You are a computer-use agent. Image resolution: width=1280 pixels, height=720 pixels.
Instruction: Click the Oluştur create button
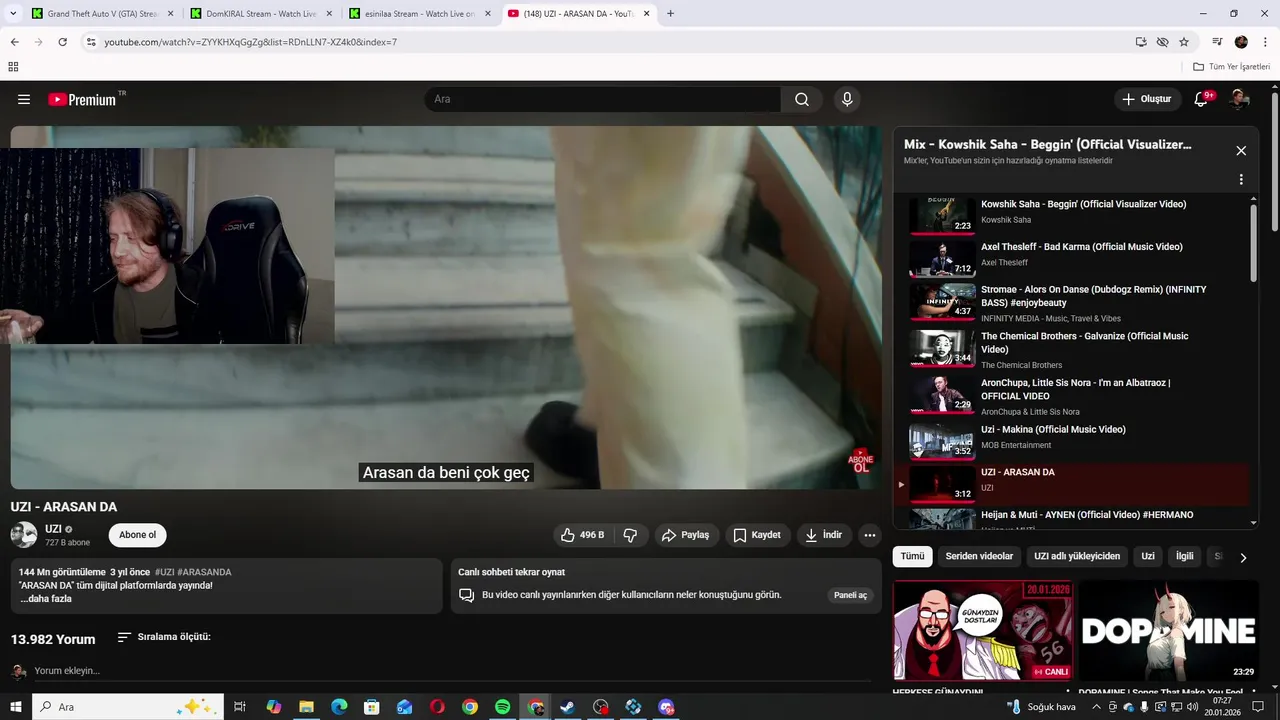(x=1146, y=99)
